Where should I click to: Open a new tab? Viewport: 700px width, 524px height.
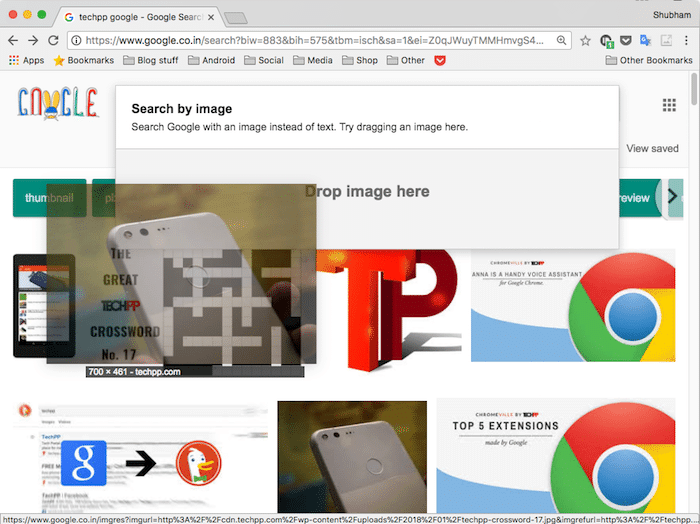(235, 18)
